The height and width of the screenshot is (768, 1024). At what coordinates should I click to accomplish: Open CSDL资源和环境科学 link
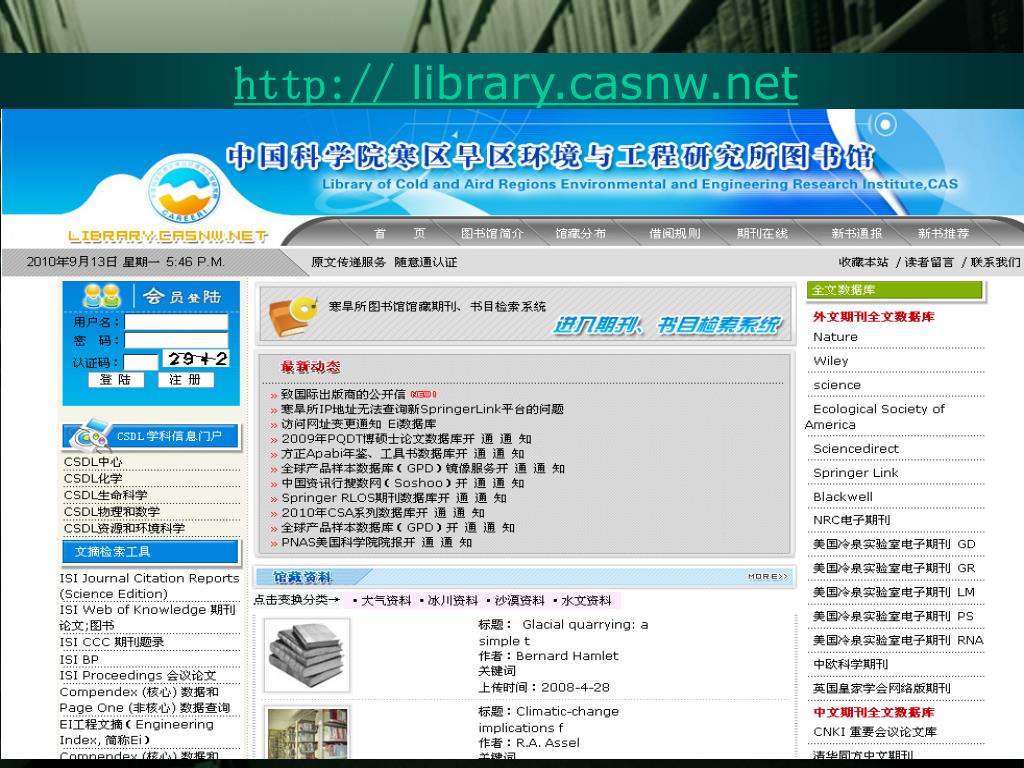click(x=124, y=528)
